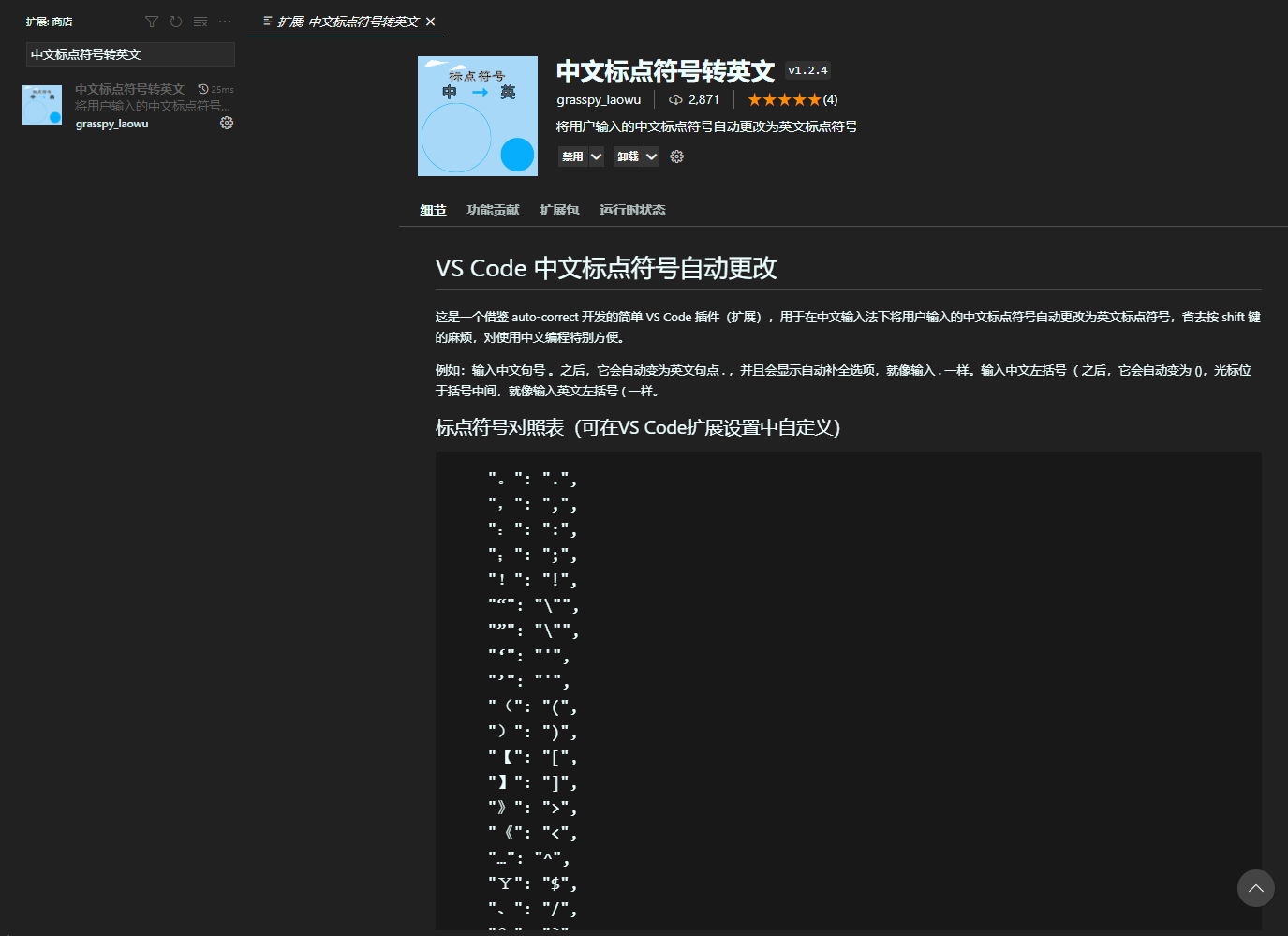The image size is (1288, 936).
Task: Switch to the 功能贡献 tab
Action: point(493,210)
